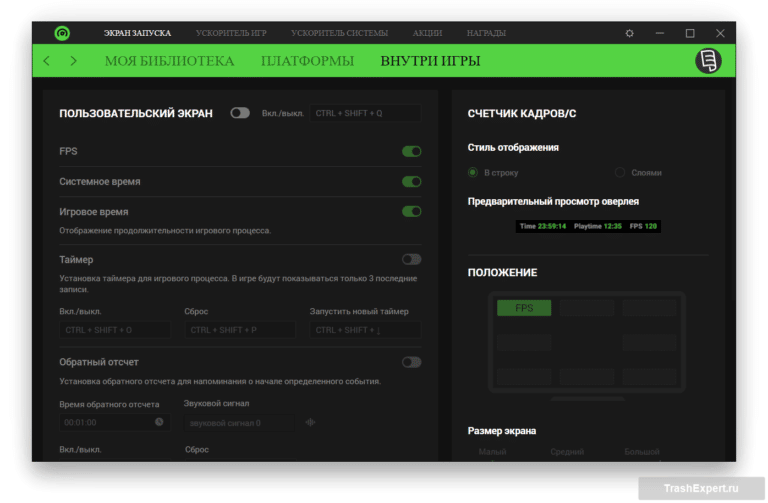This screenshot has height=503, width=768.
Task: Go forward with the right arrow
Action: click(x=73, y=61)
